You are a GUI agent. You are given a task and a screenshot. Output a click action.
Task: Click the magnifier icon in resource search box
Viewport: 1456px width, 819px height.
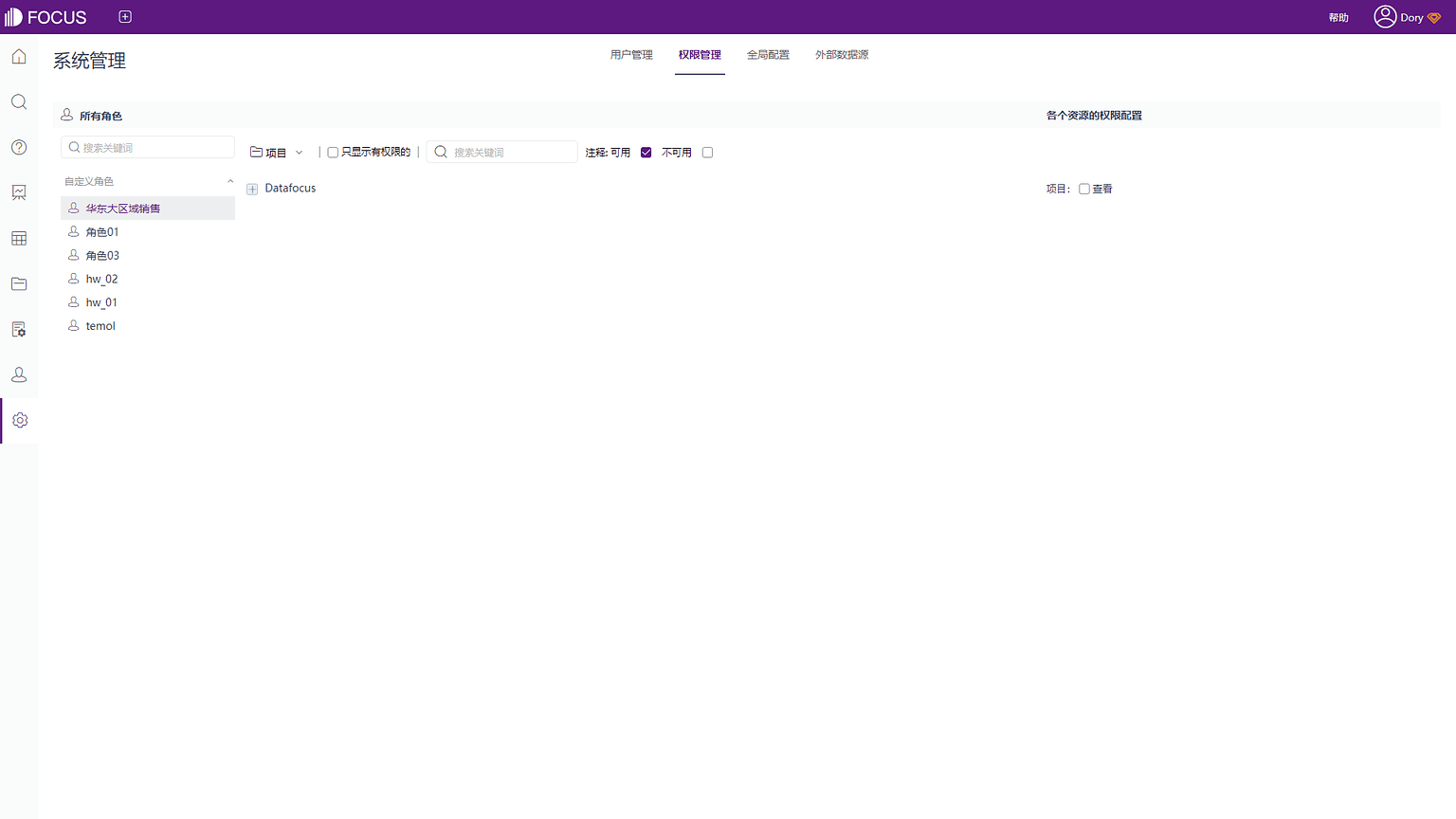point(441,152)
